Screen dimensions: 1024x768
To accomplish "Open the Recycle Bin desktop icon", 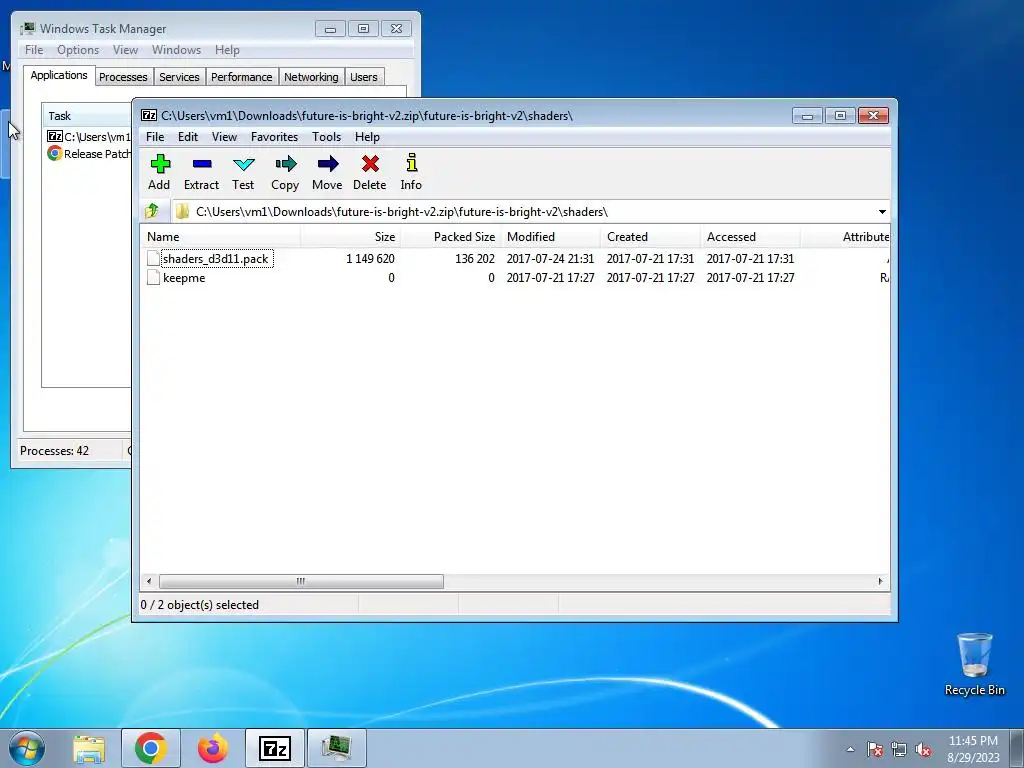I will pos(974,664).
